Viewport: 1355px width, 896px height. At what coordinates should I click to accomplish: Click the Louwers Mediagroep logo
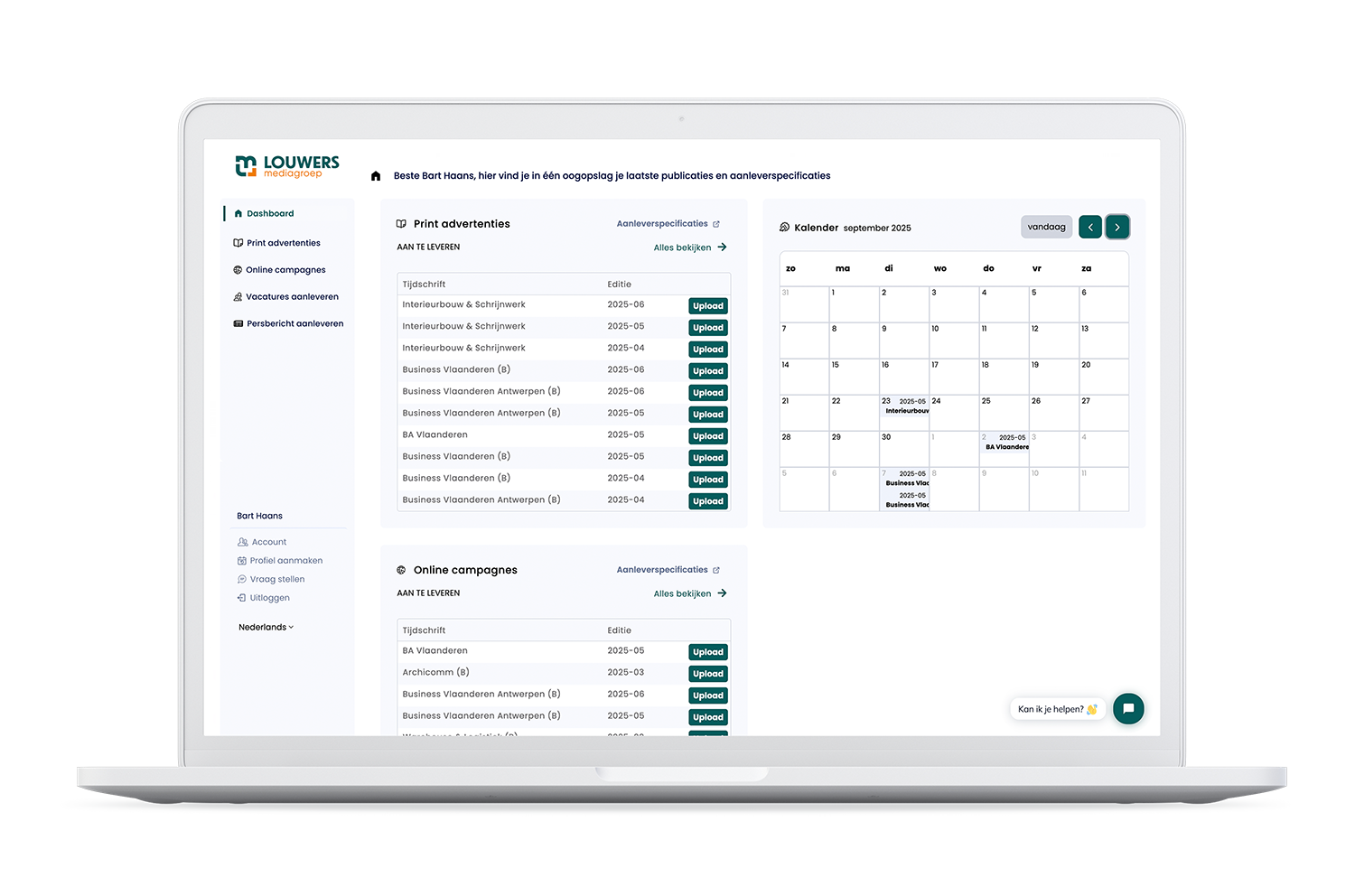pyautogui.click(x=287, y=166)
